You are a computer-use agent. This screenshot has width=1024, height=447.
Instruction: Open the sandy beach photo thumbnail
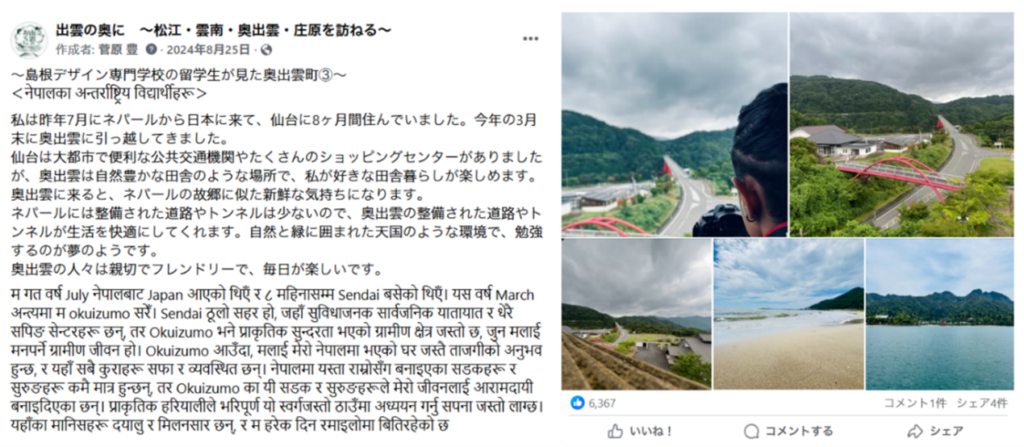(x=788, y=314)
